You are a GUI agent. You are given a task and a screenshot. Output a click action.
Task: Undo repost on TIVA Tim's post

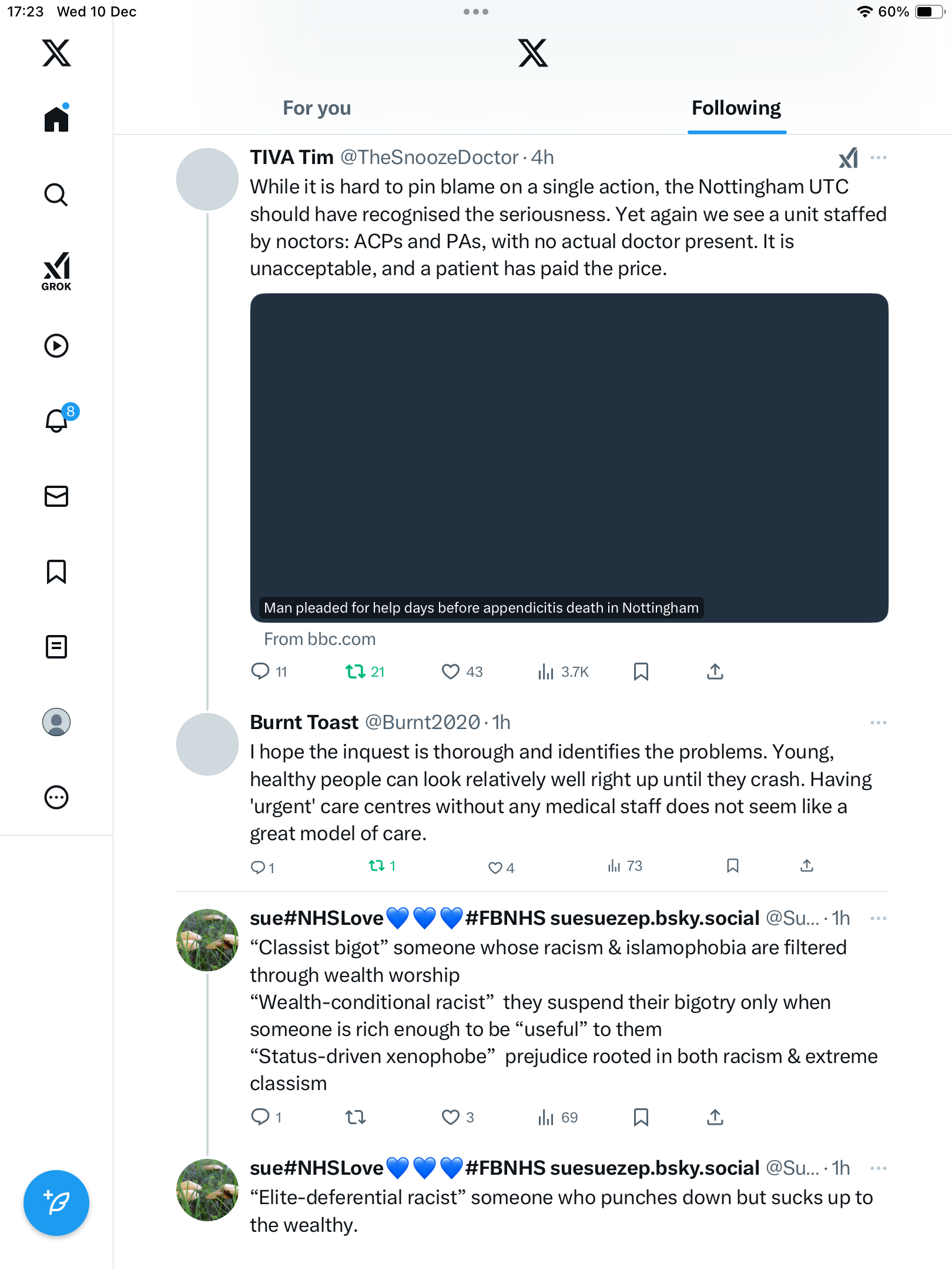pyautogui.click(x=356, y=671)
